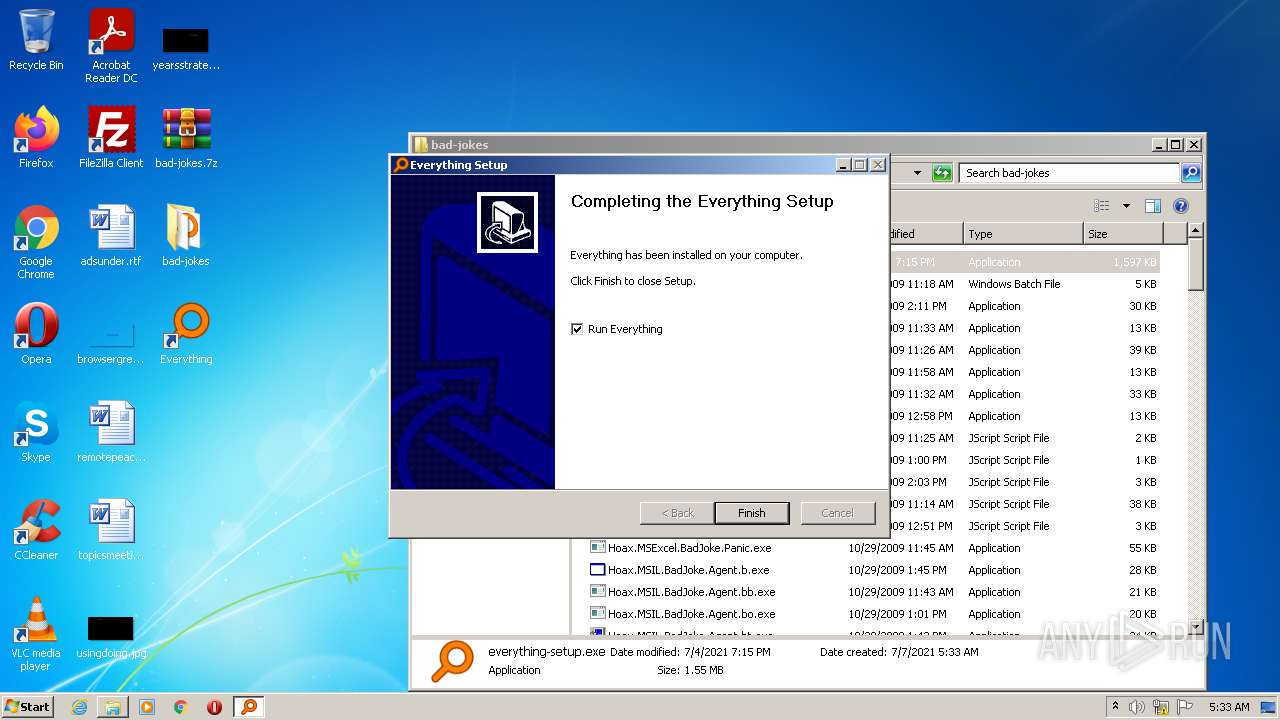Viewport: 1280px width, 720px height.
Task: Select the Everything desktop shortcut
Action: tap(186, 334)
